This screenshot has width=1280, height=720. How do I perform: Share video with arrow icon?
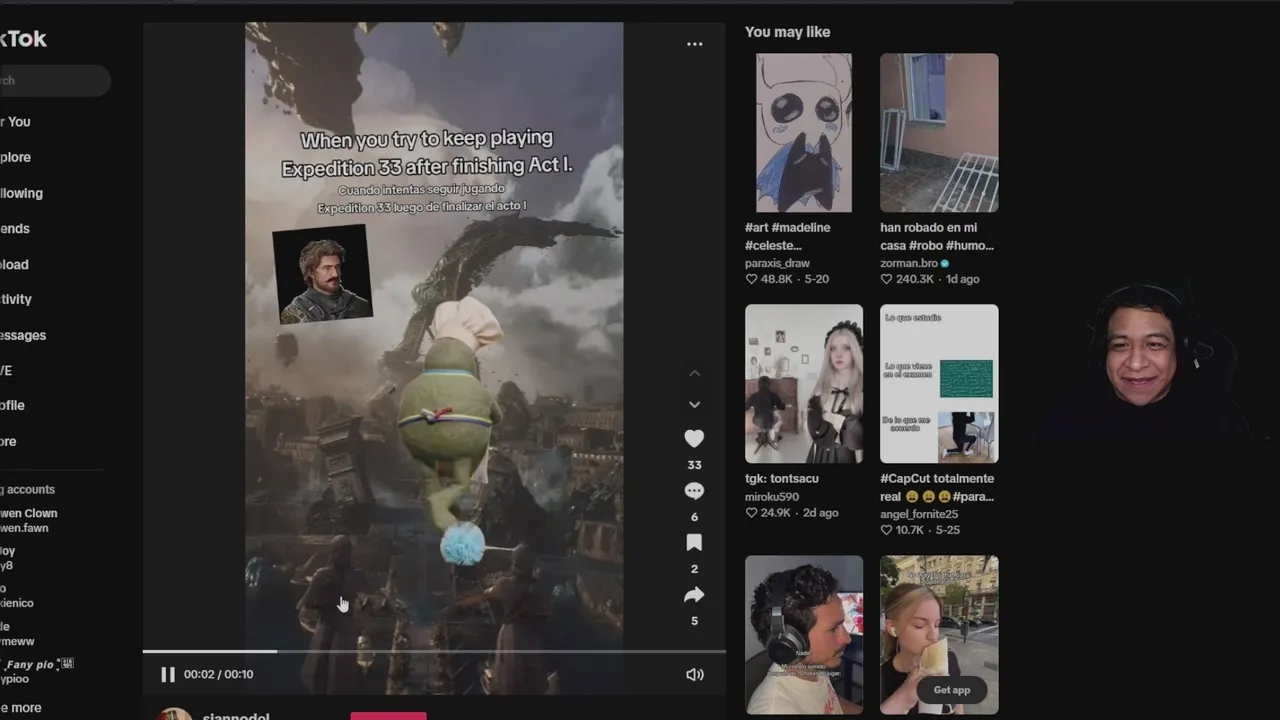click(694, 595)
